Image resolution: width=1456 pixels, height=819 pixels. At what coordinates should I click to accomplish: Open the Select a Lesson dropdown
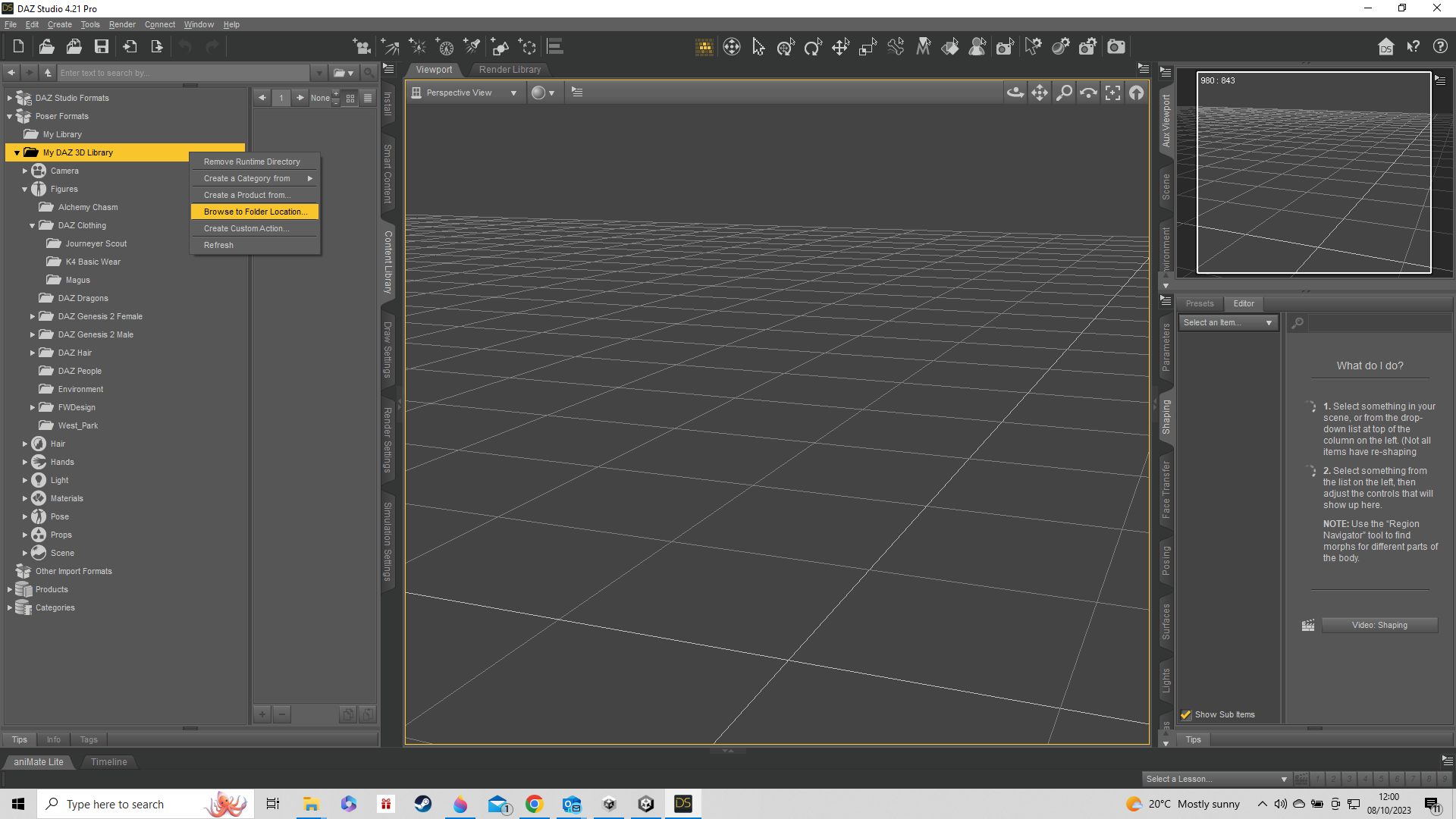[1216, 779]
